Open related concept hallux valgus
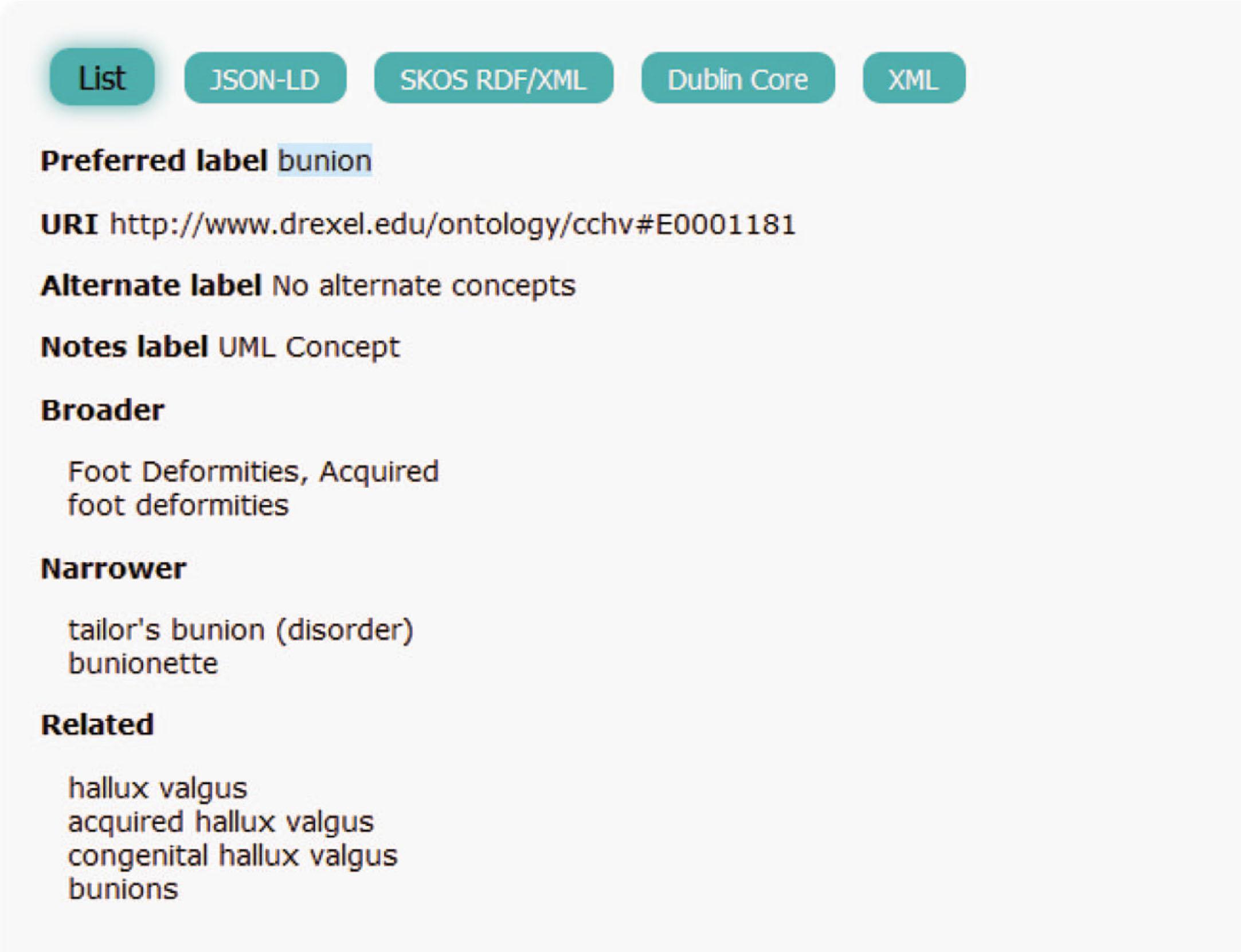Viewport: 1241px width, 952px height. [156, 788]
